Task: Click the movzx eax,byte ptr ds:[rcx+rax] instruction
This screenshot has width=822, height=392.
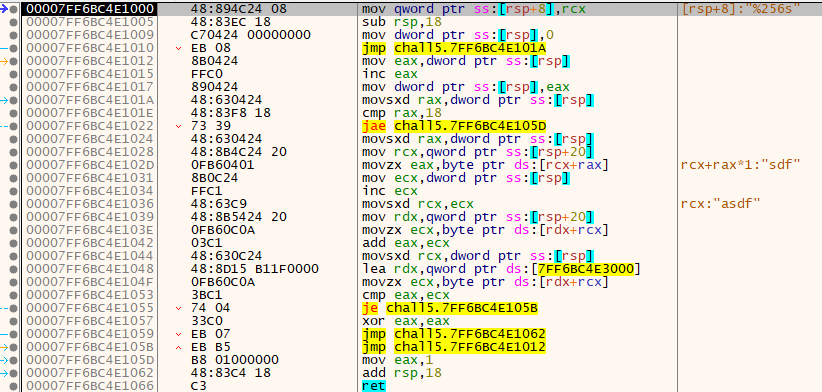Action: point(485,165)
